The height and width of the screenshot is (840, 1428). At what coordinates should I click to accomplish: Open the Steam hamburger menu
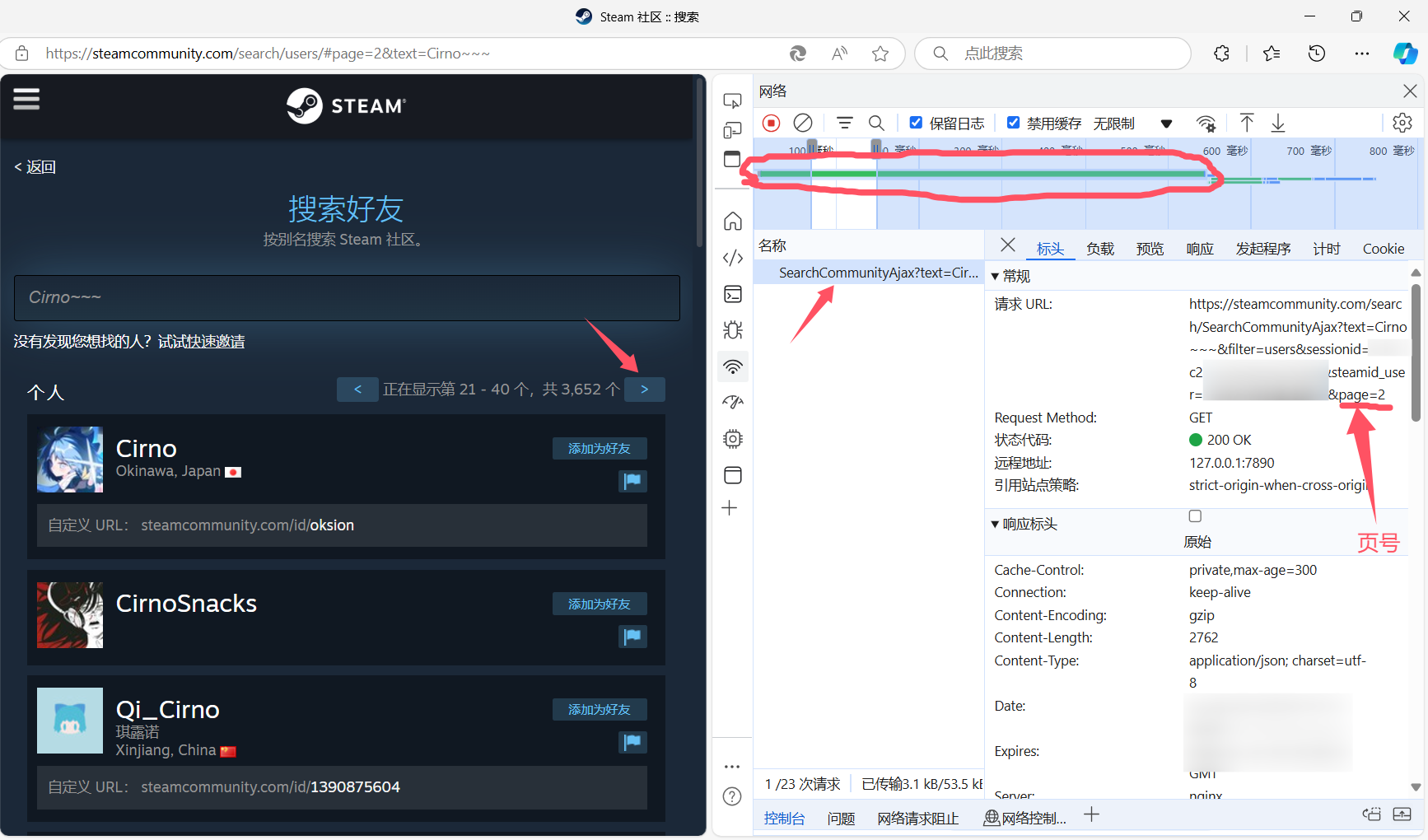point(26,100)
